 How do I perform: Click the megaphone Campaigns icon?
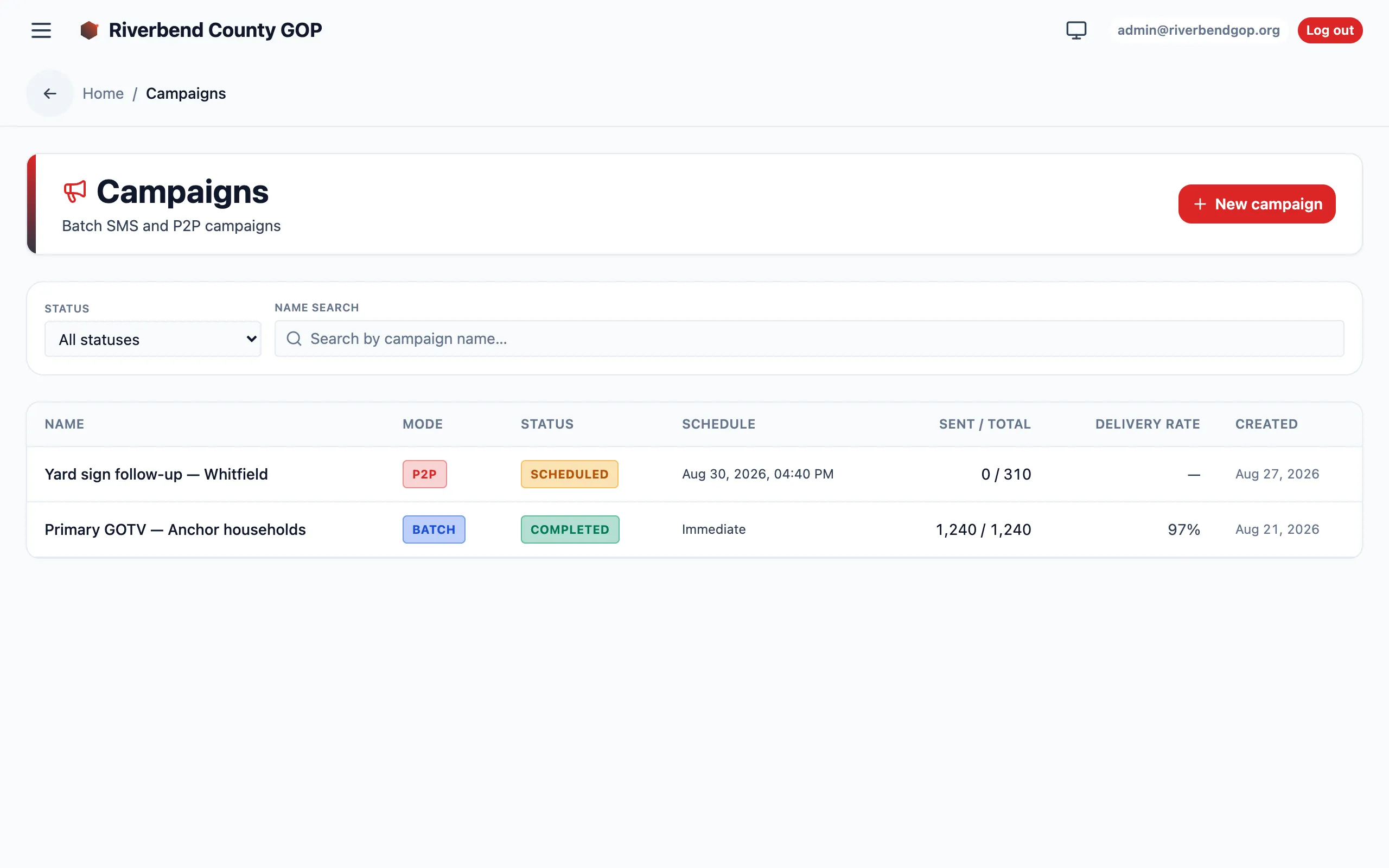tap(75, 192)
